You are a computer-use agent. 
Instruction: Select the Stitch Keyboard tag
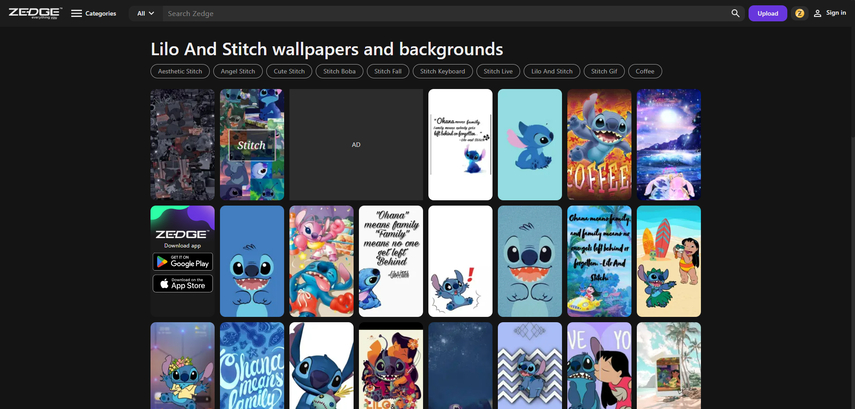[442, 71]
